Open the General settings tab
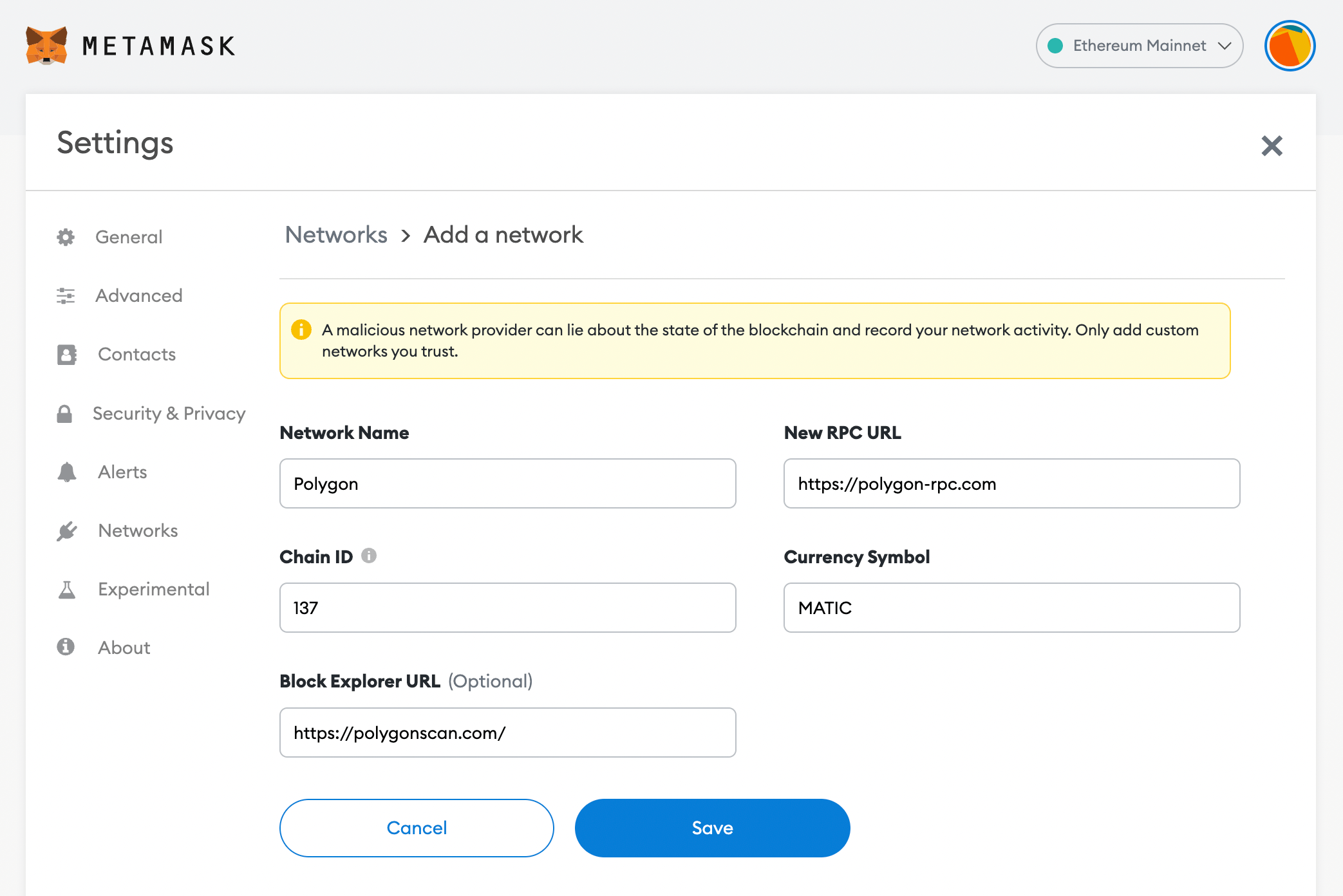Viewport: 1343px width, 896px height. coord(129,237)
